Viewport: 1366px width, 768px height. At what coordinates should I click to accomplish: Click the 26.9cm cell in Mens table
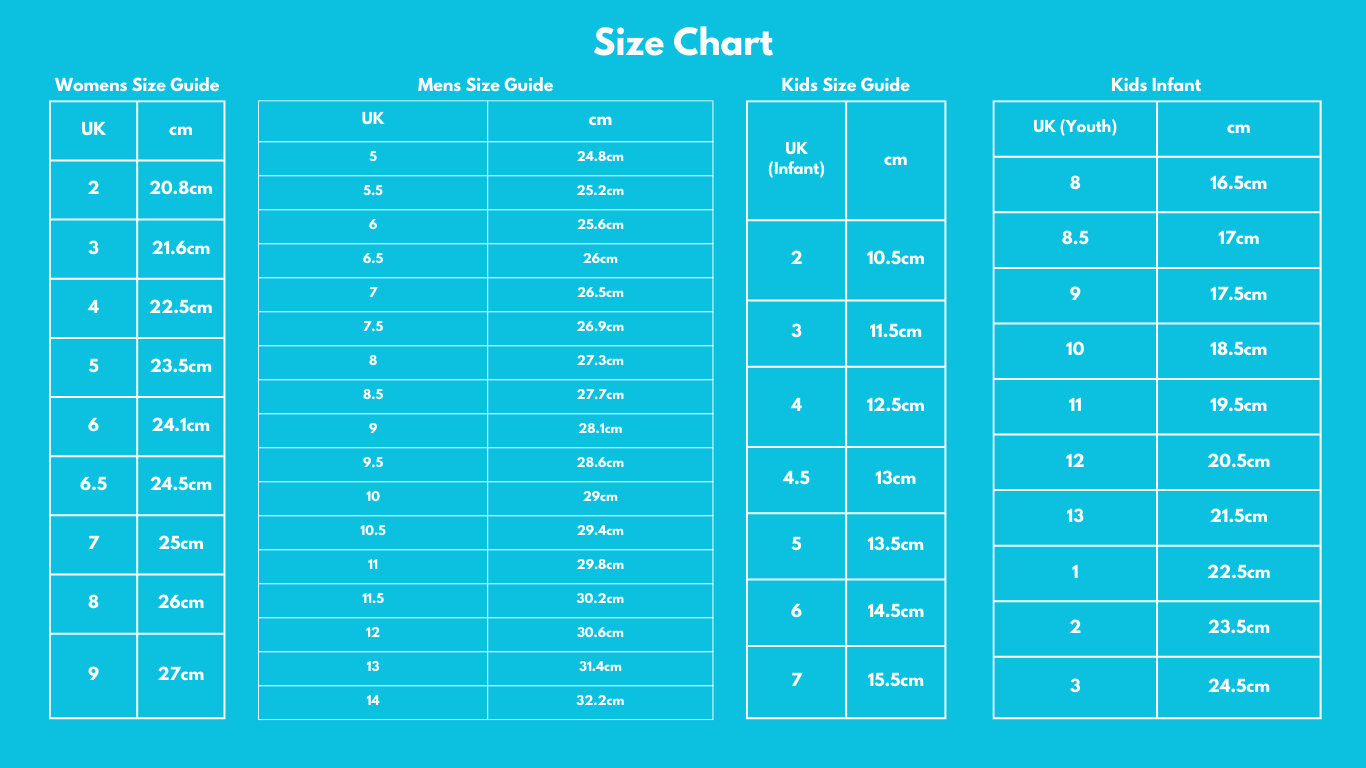(600, 326)
